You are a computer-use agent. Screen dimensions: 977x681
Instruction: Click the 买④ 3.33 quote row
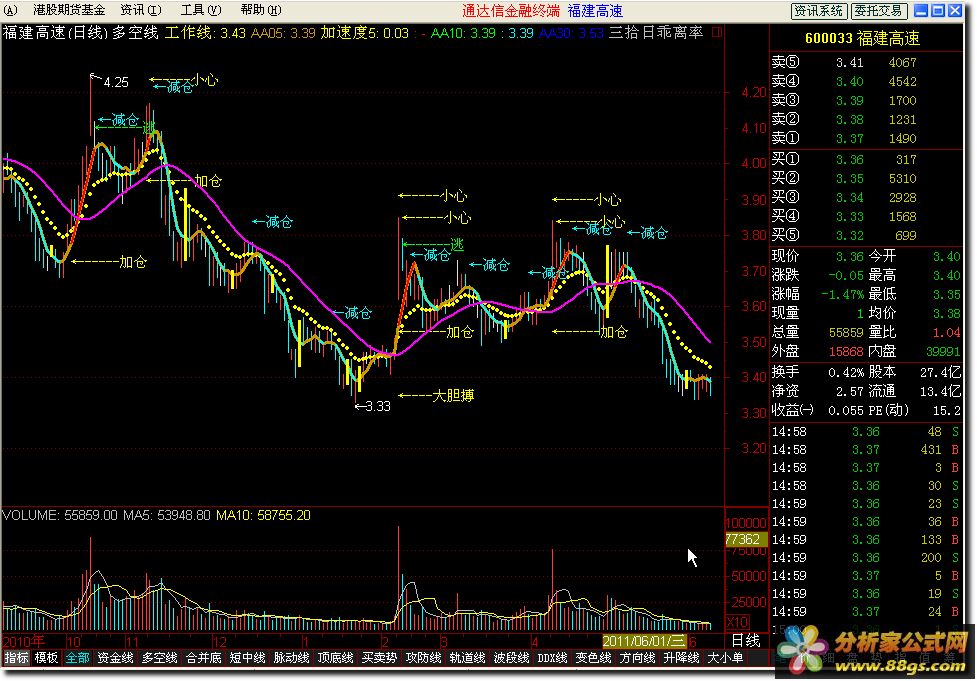[867, 217]
